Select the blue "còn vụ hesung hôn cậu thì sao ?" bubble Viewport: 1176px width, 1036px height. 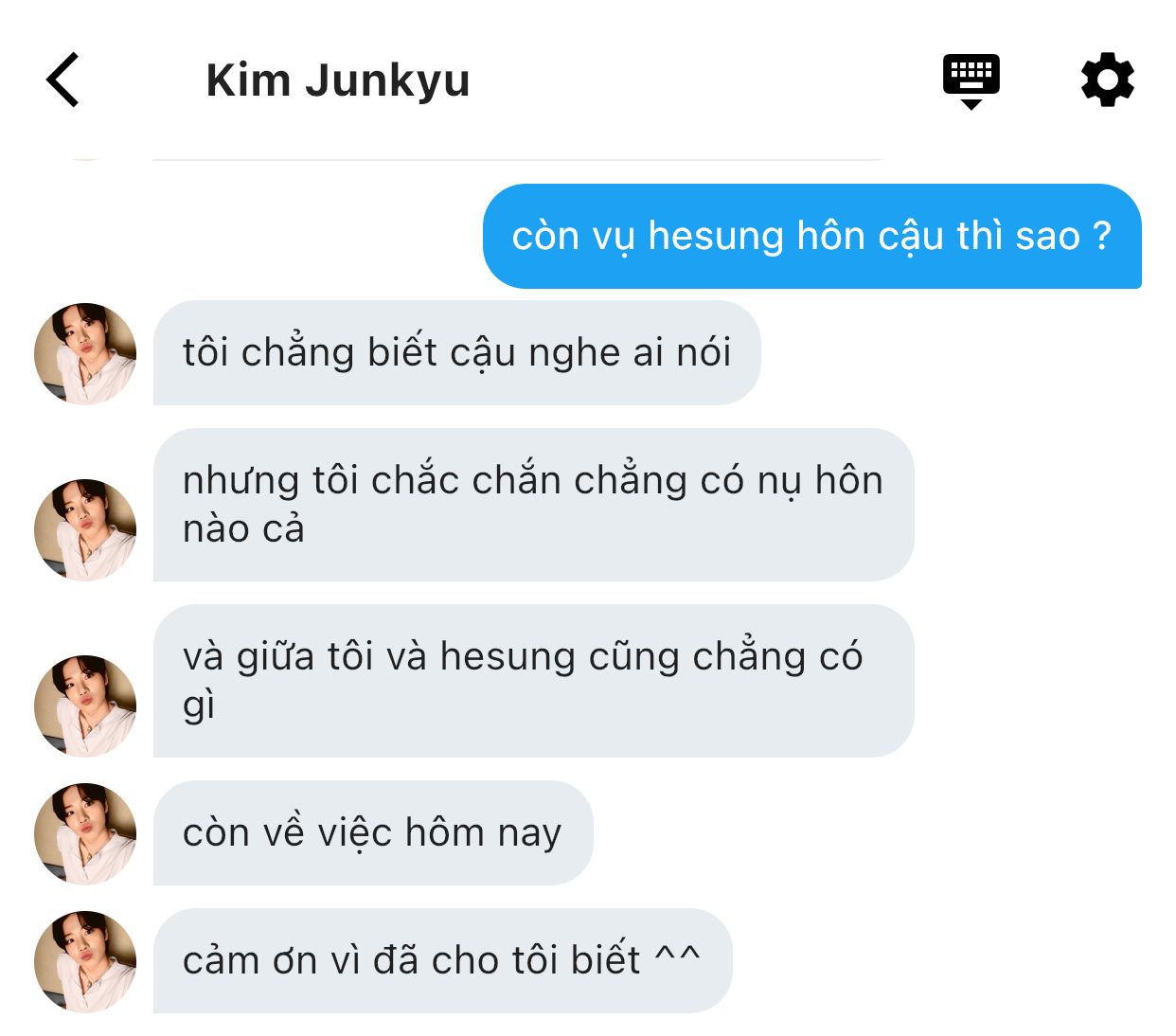click(x=812, y=236)
